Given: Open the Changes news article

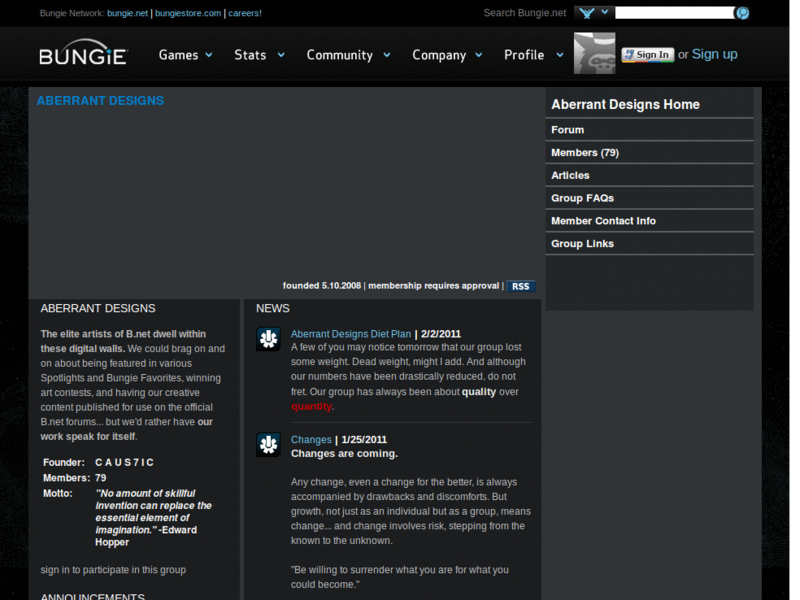Looking at the screenshot, I should click(311, 440).
